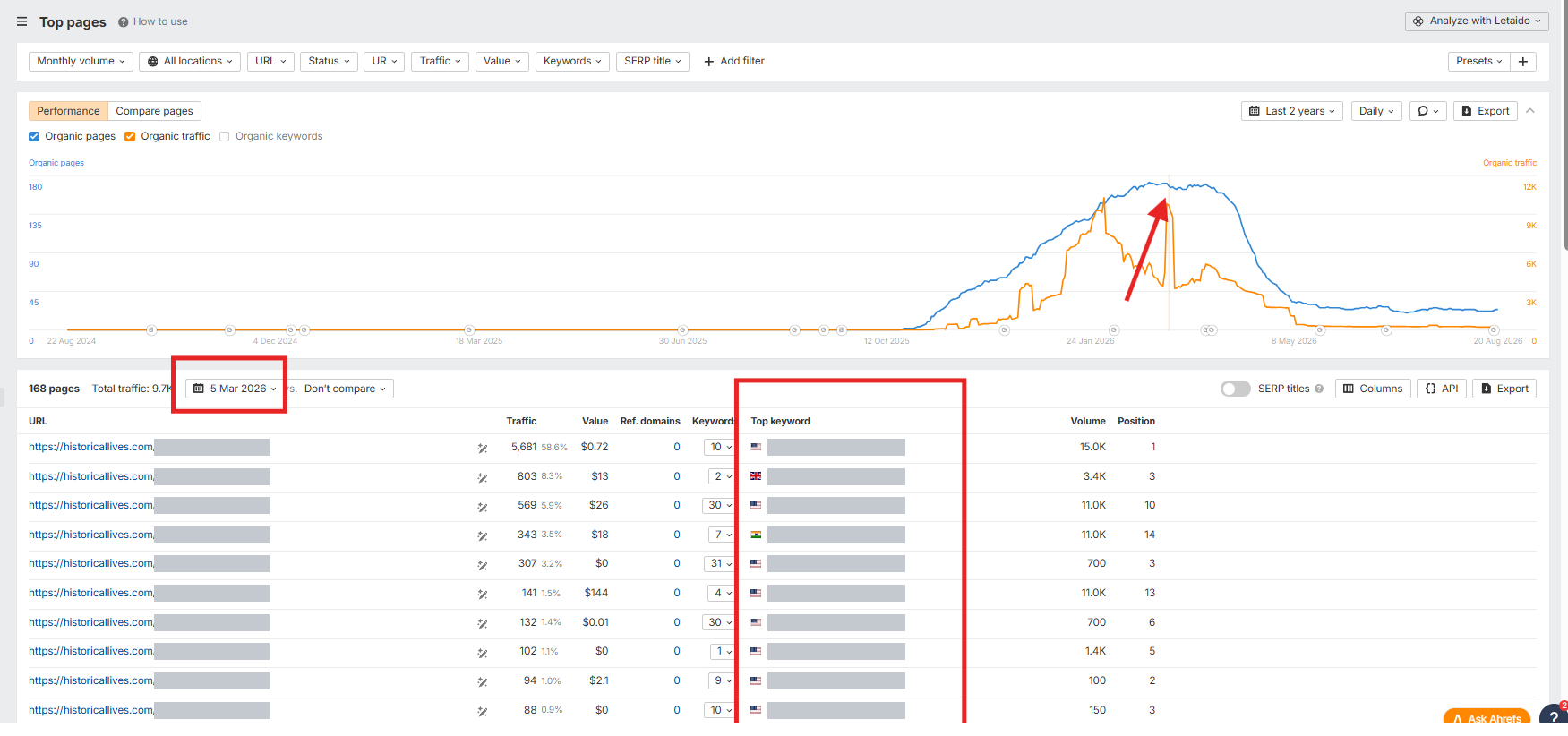Sort by the Traffic column header
The width and height of the screenshot is (1568, 736).
(x=521, y=421)
